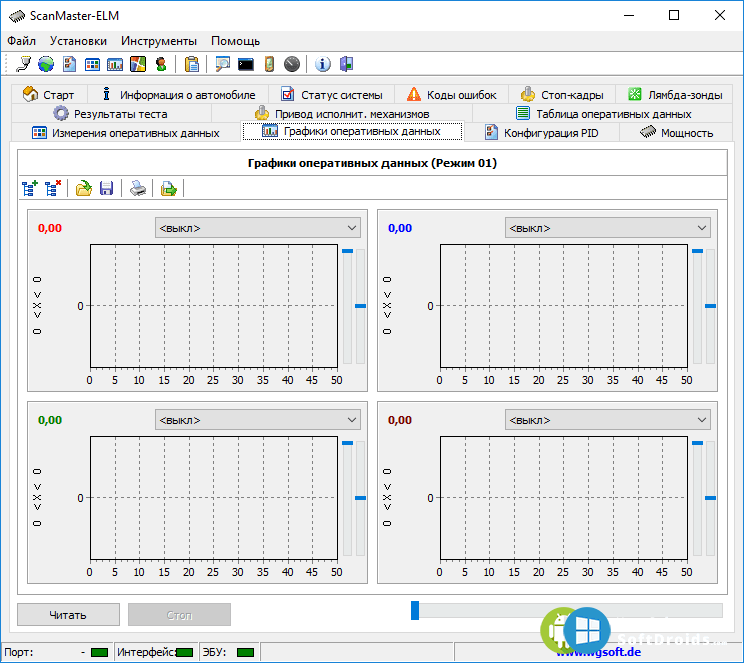
Task: Switch to the Статус системы tab
Action: click(332, 94)
